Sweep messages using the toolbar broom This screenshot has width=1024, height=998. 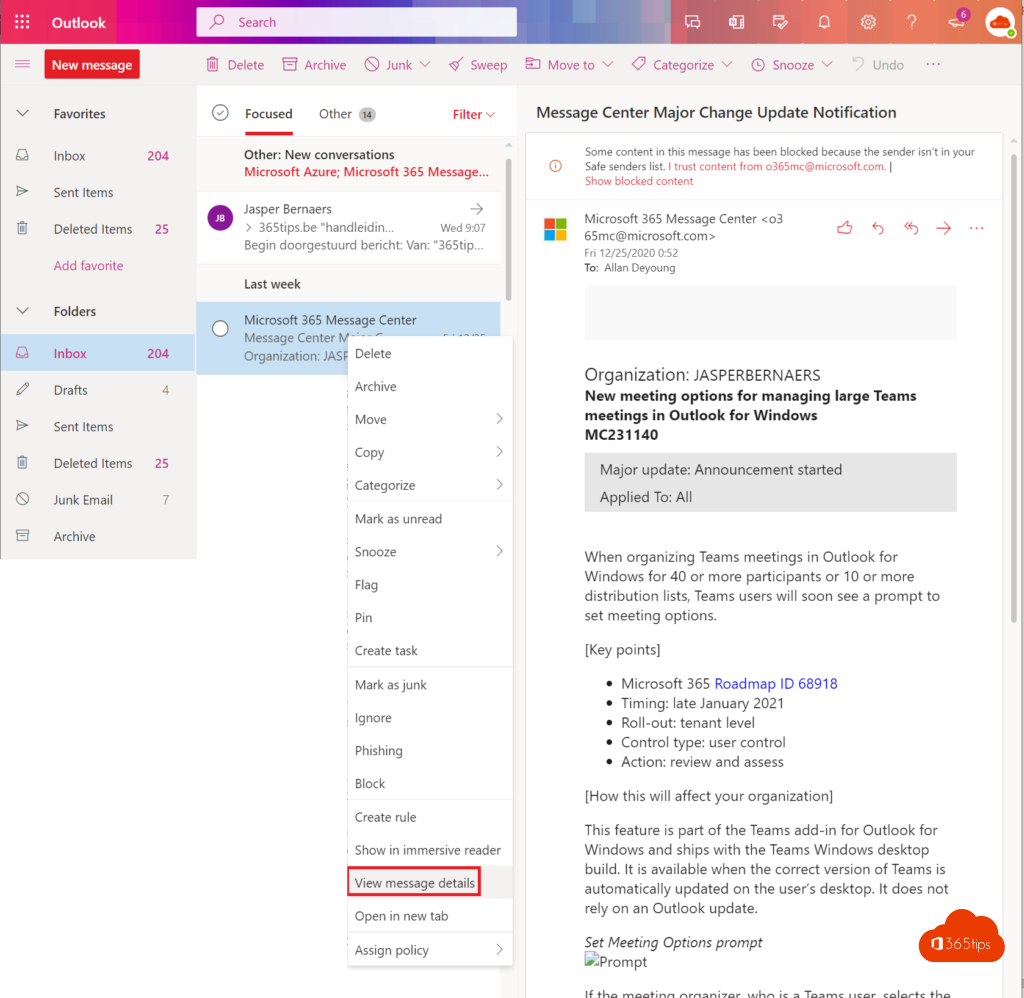click(x=478, y=65)
